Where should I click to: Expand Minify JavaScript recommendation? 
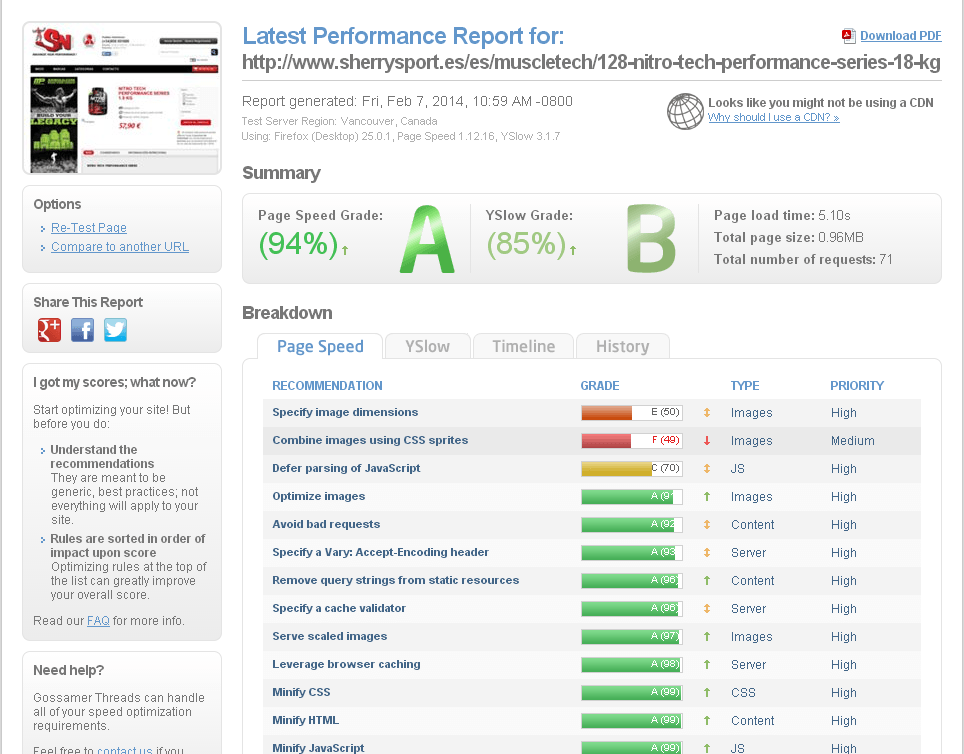[318, 748]
